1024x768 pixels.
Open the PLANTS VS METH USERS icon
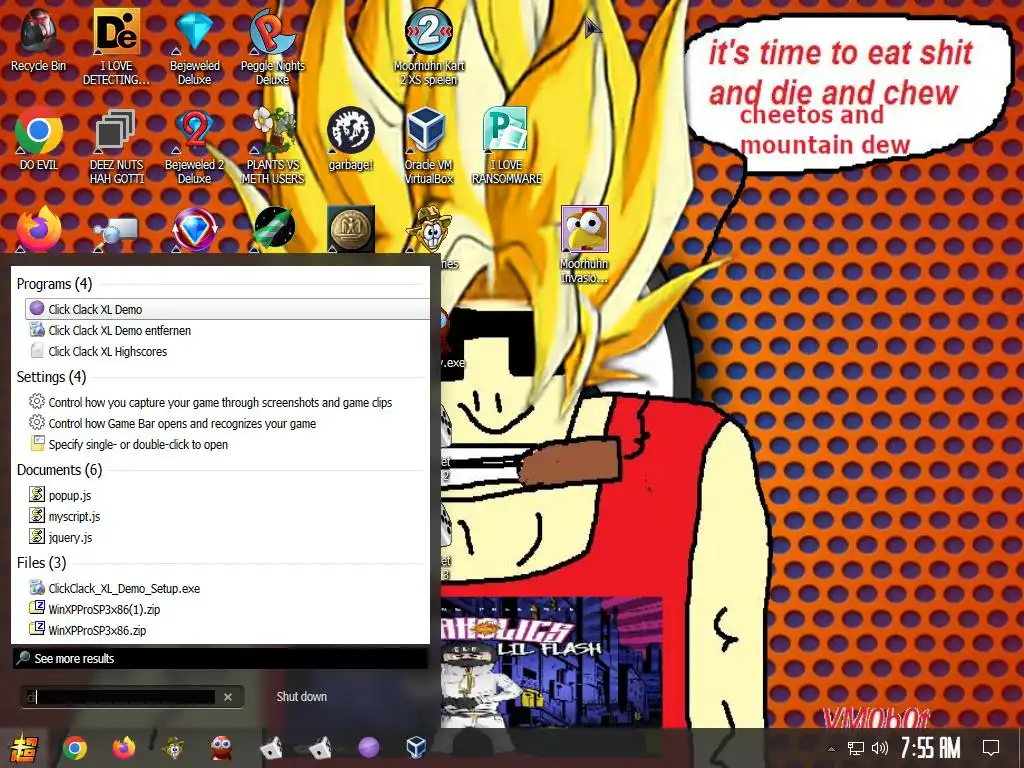click(x=272, y=145)
